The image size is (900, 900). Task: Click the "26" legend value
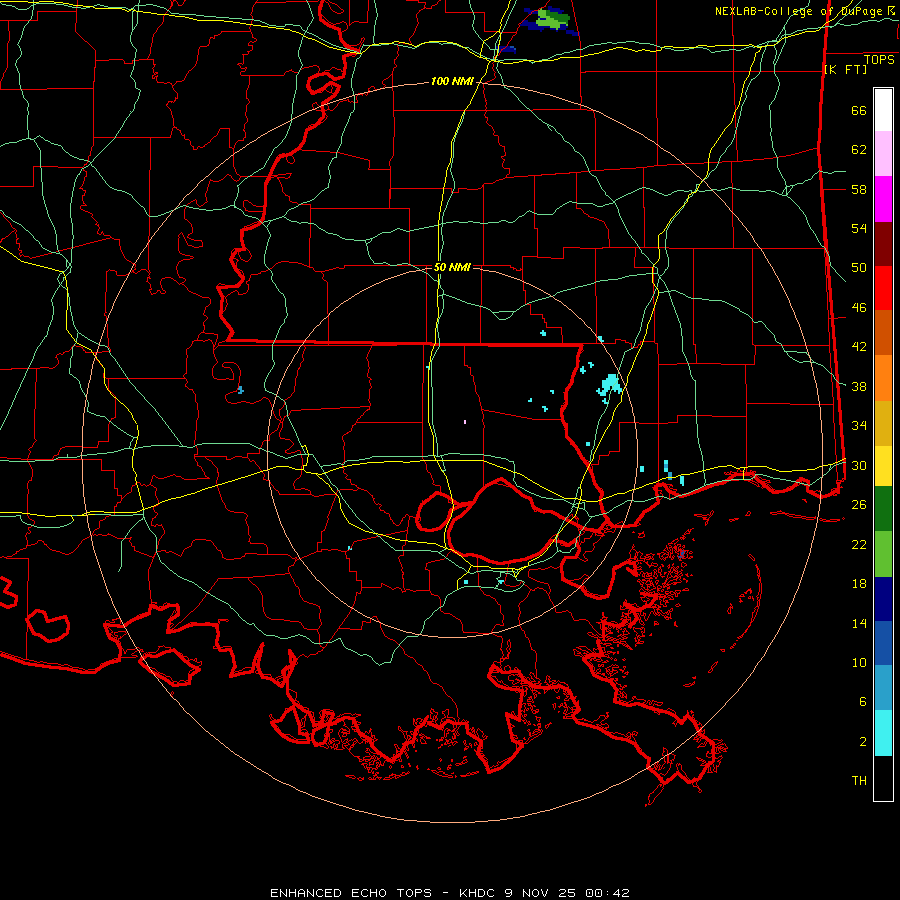[x=859, y=504]
